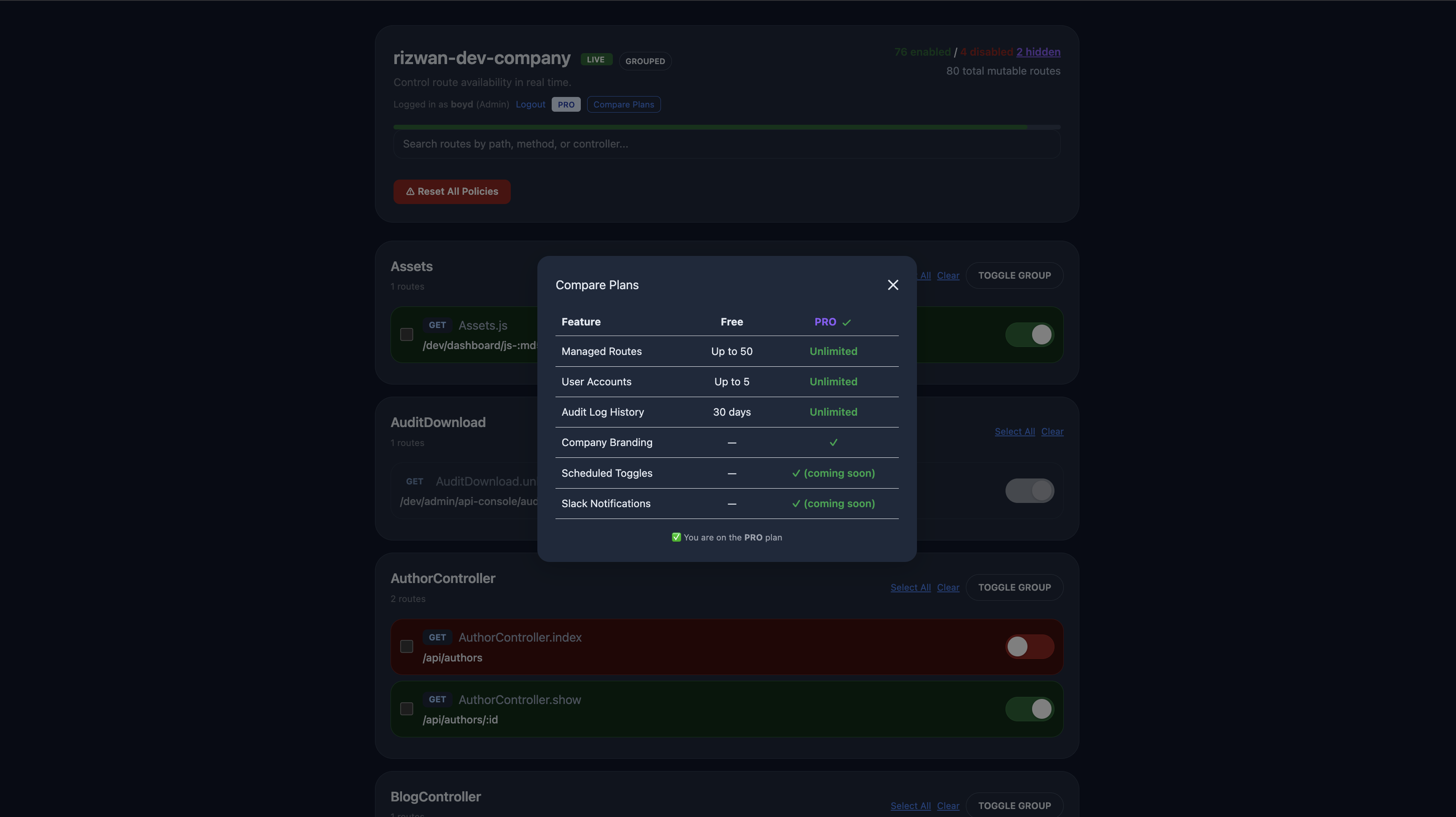The width and height of the screenshot is (1456, 817).
Task: Click the Logout link
Action: click(530, 105)
